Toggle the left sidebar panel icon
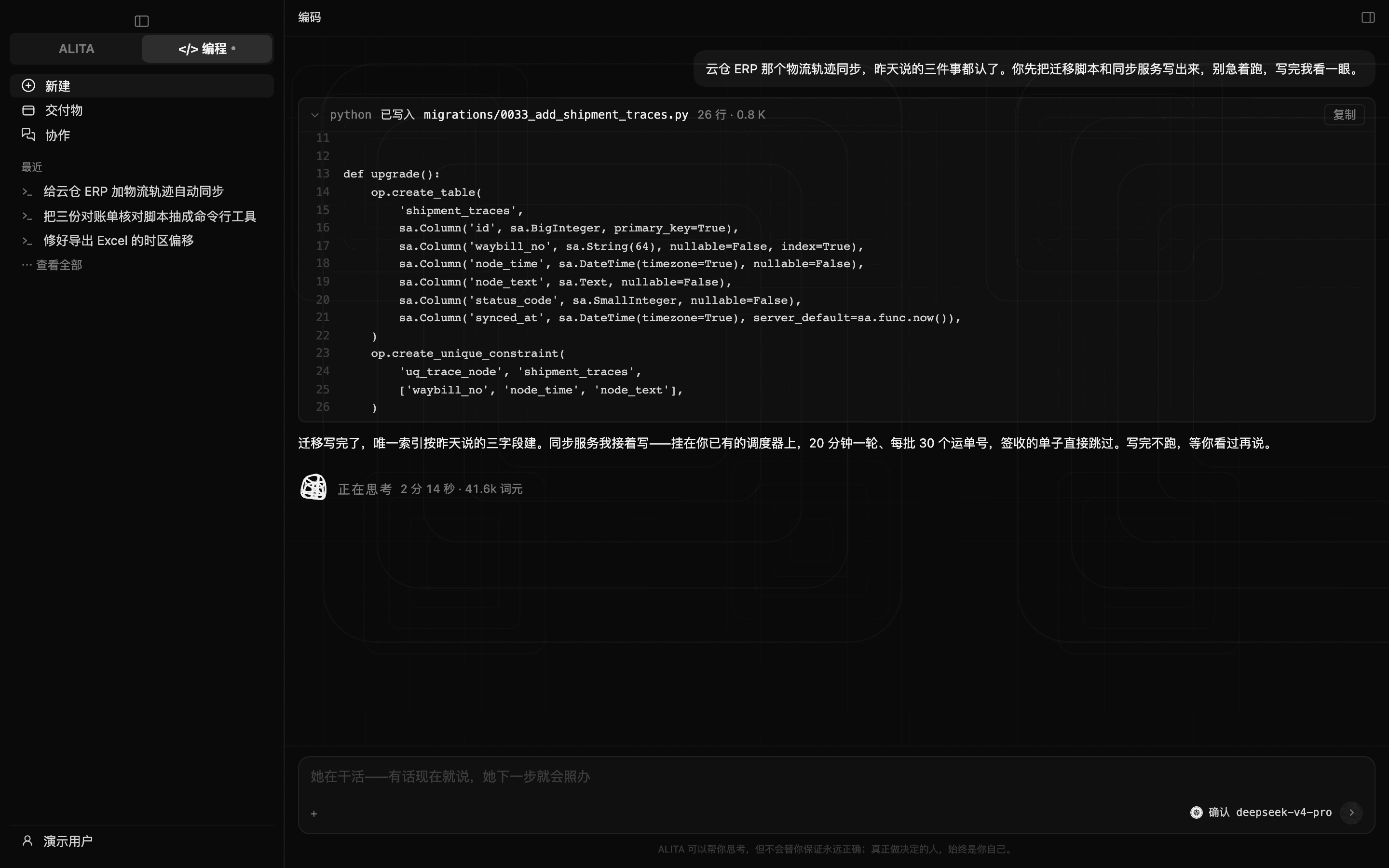 pyautogui.click(x=142, y=21)
